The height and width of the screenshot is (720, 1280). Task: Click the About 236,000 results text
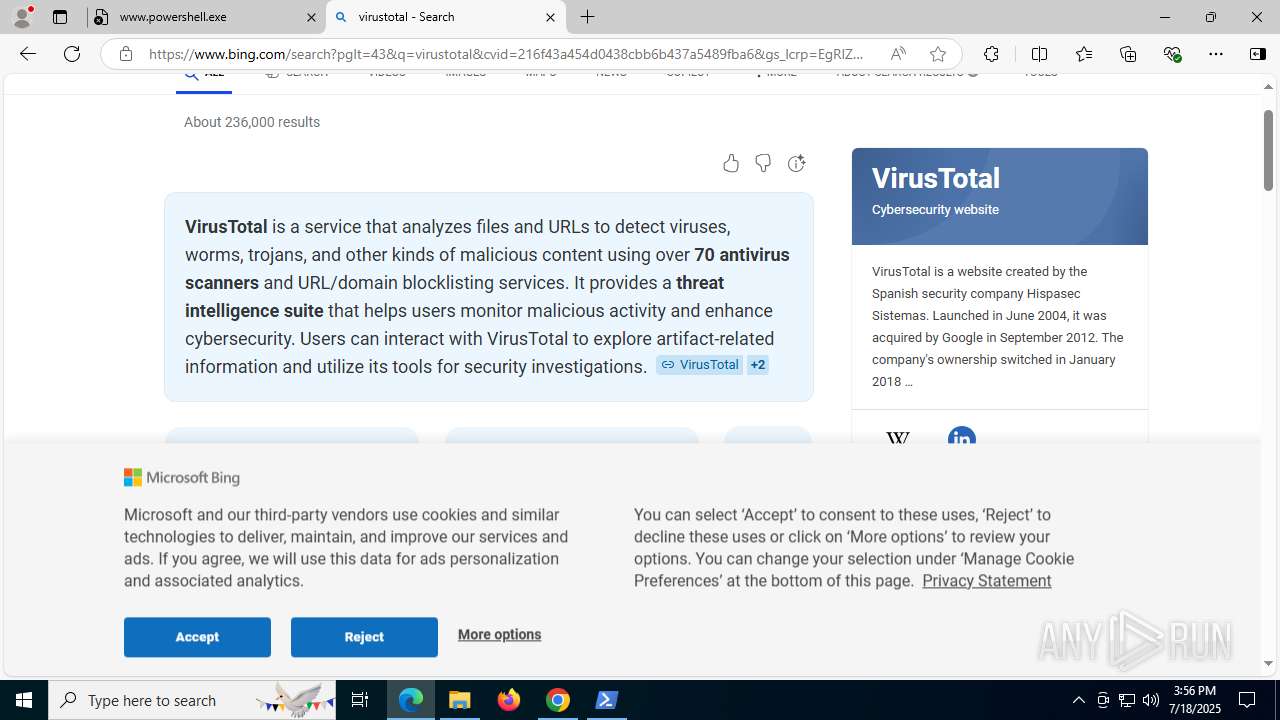tap(252, 122)
